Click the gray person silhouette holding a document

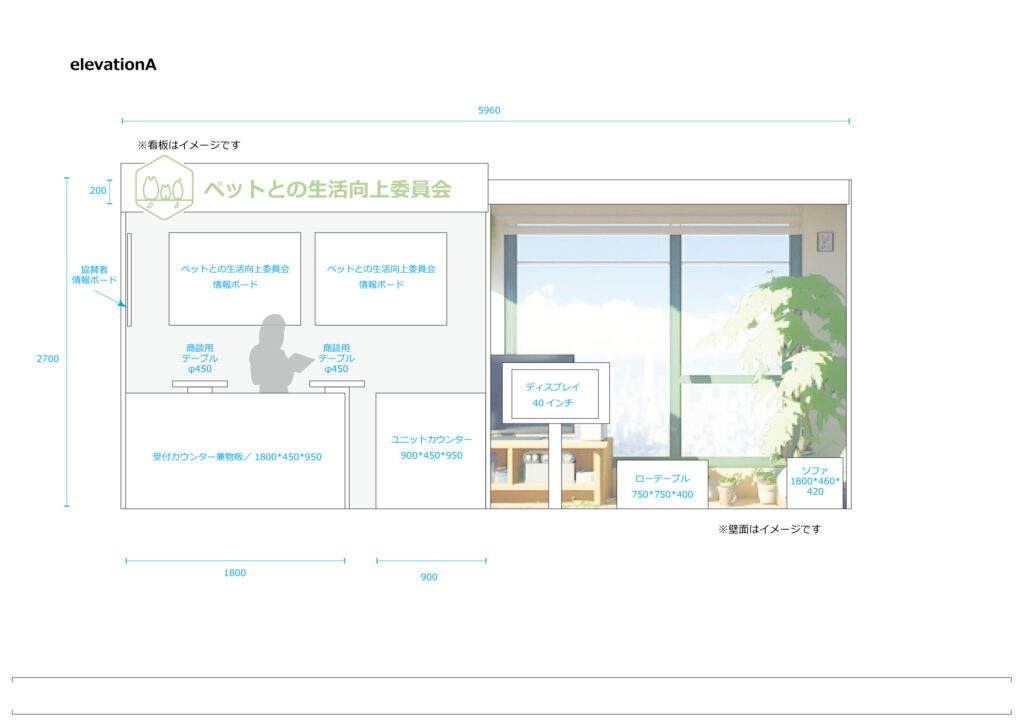pyautogui.click(x=274, y=355)
